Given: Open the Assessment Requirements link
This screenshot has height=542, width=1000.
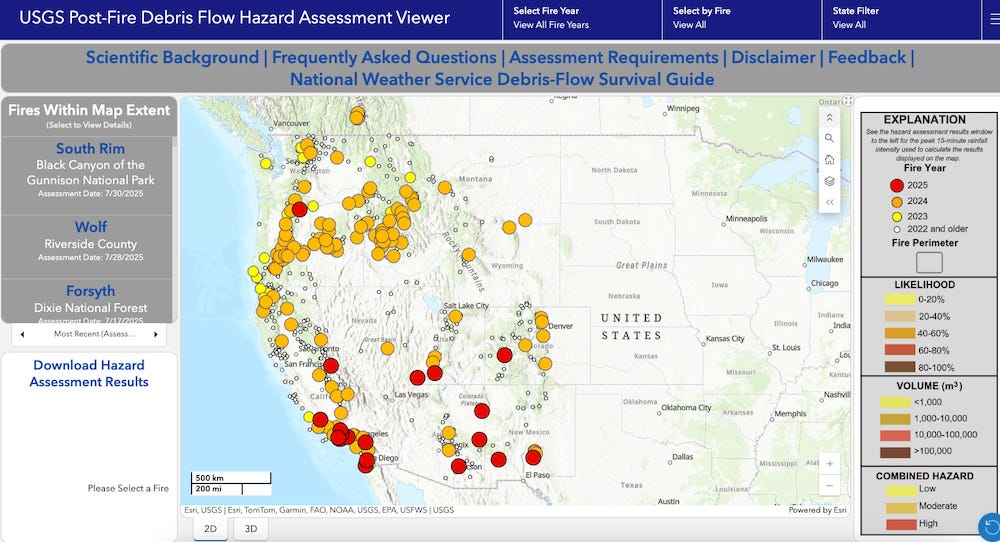Looking at the screenshot, I should (x=614, y=57).
